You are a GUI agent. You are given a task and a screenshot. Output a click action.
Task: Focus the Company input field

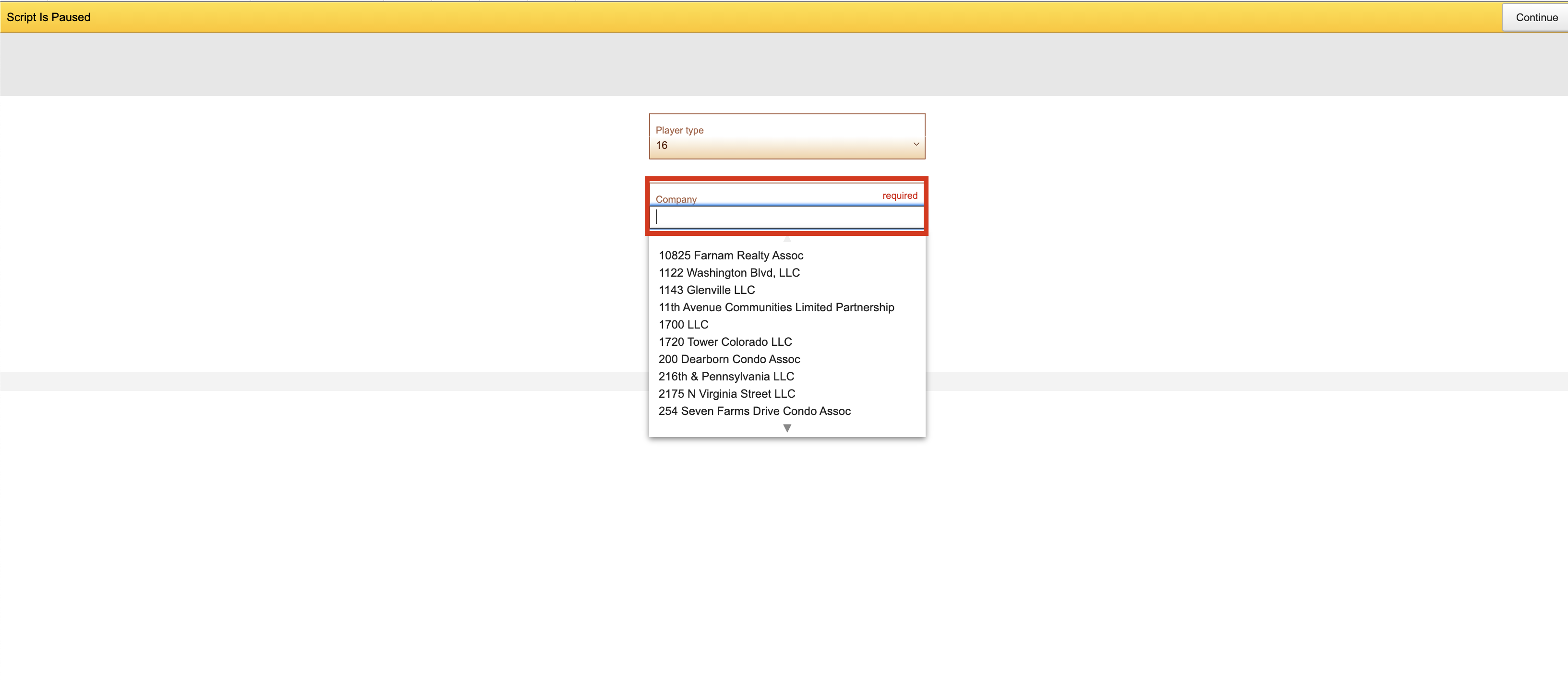pyautogui.click(x=786, y=217)
